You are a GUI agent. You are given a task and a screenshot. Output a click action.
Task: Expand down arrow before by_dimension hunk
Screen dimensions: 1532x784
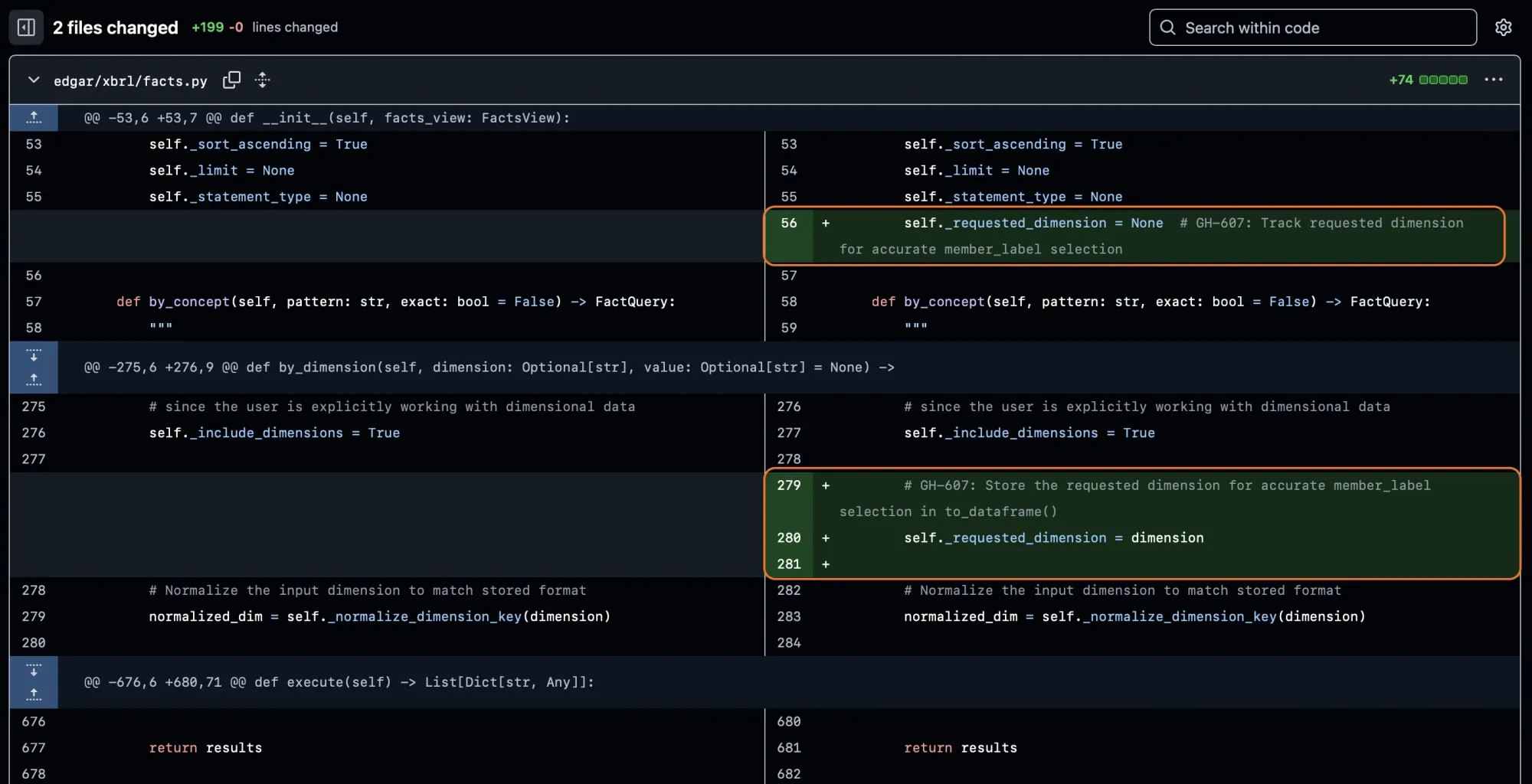coord(34,355)
